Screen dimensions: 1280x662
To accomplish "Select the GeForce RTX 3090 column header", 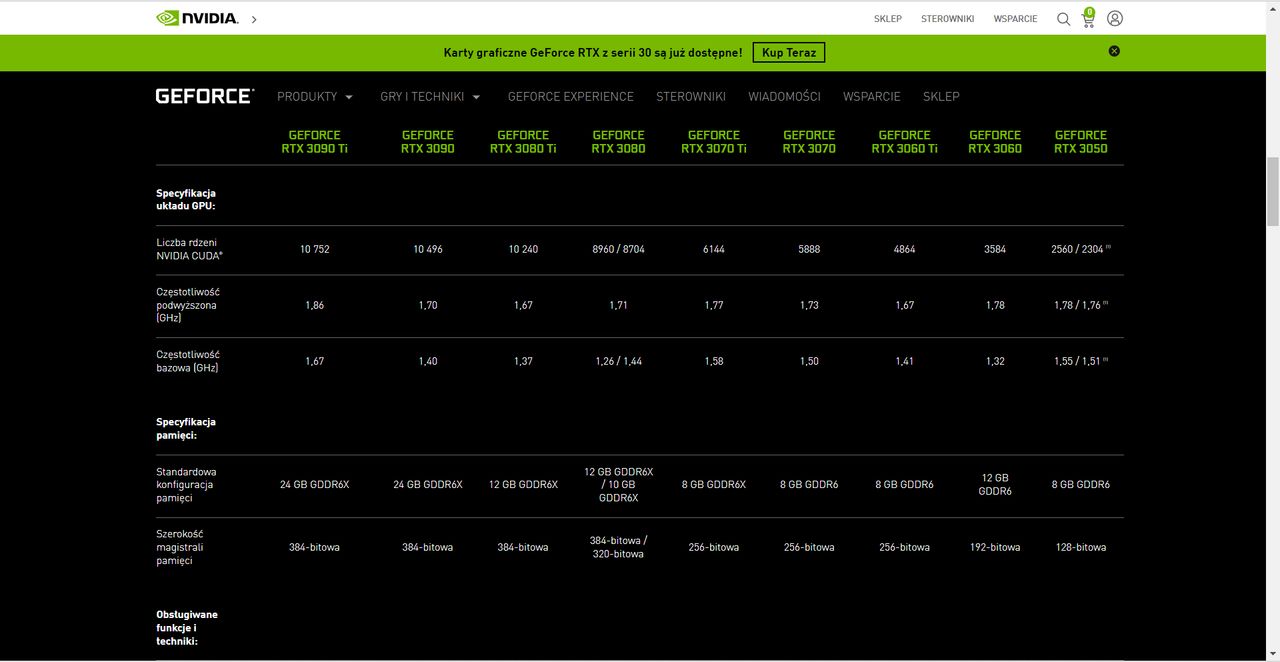I will tap(428, 142).
